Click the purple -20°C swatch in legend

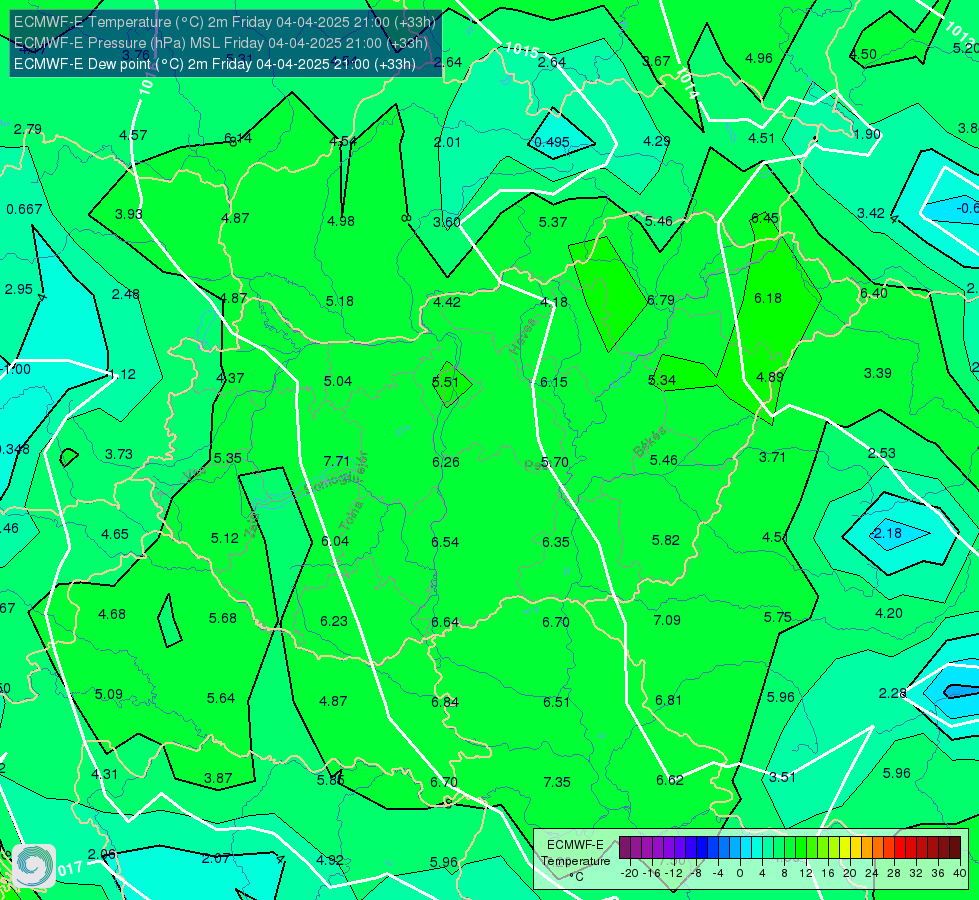coord(625,848)
